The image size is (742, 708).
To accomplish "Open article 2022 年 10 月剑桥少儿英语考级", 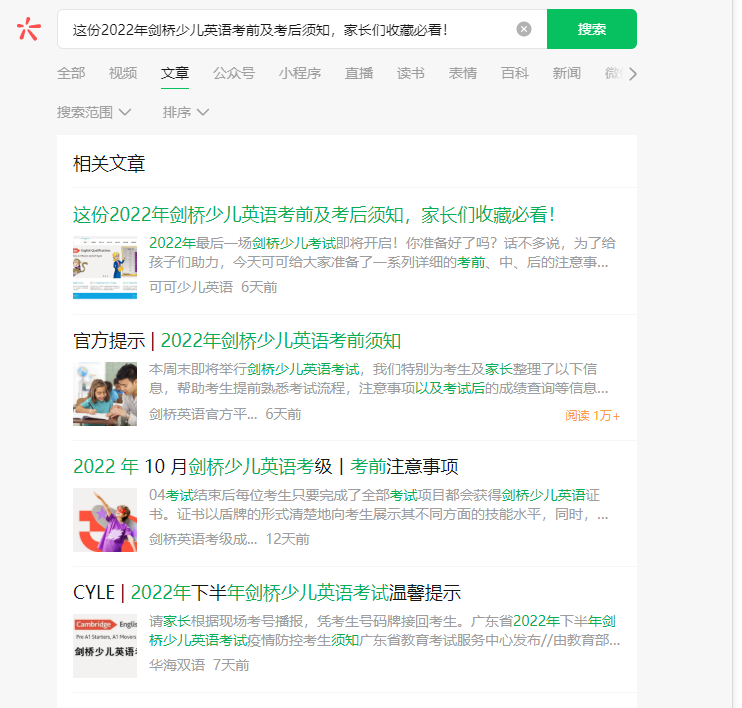I will pos(265,467).
